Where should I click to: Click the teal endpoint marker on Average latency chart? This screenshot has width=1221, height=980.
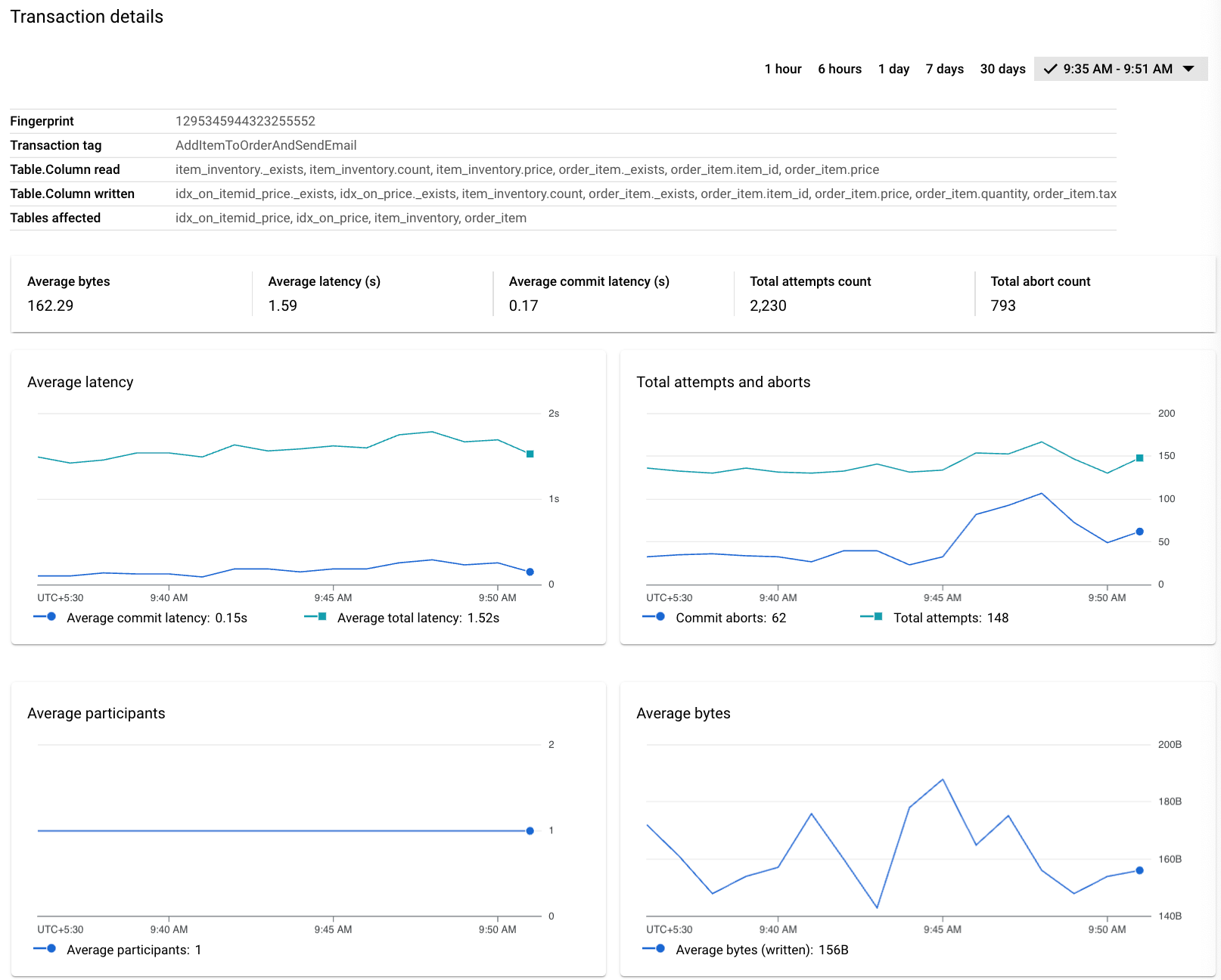(x=529, y=454)
